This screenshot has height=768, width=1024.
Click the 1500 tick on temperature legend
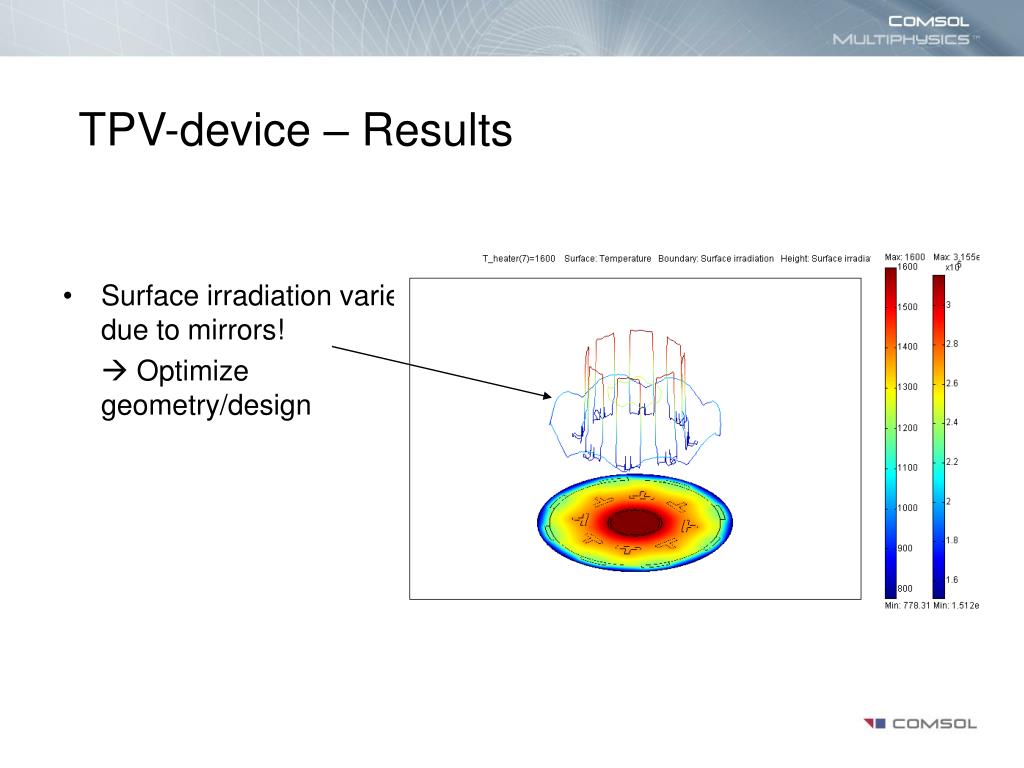coord(907,307)
